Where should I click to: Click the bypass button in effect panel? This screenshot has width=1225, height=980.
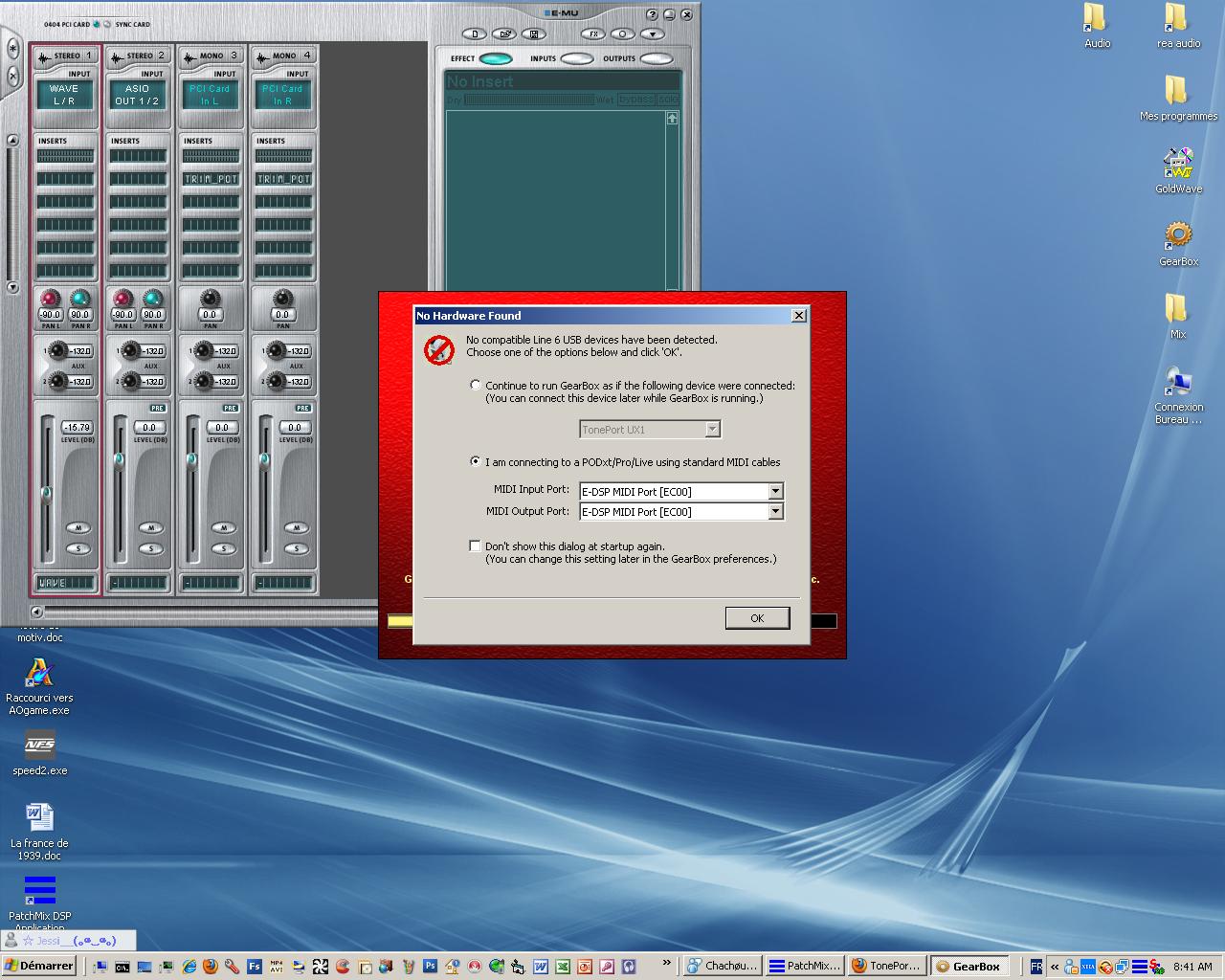(x=635, y=100)
